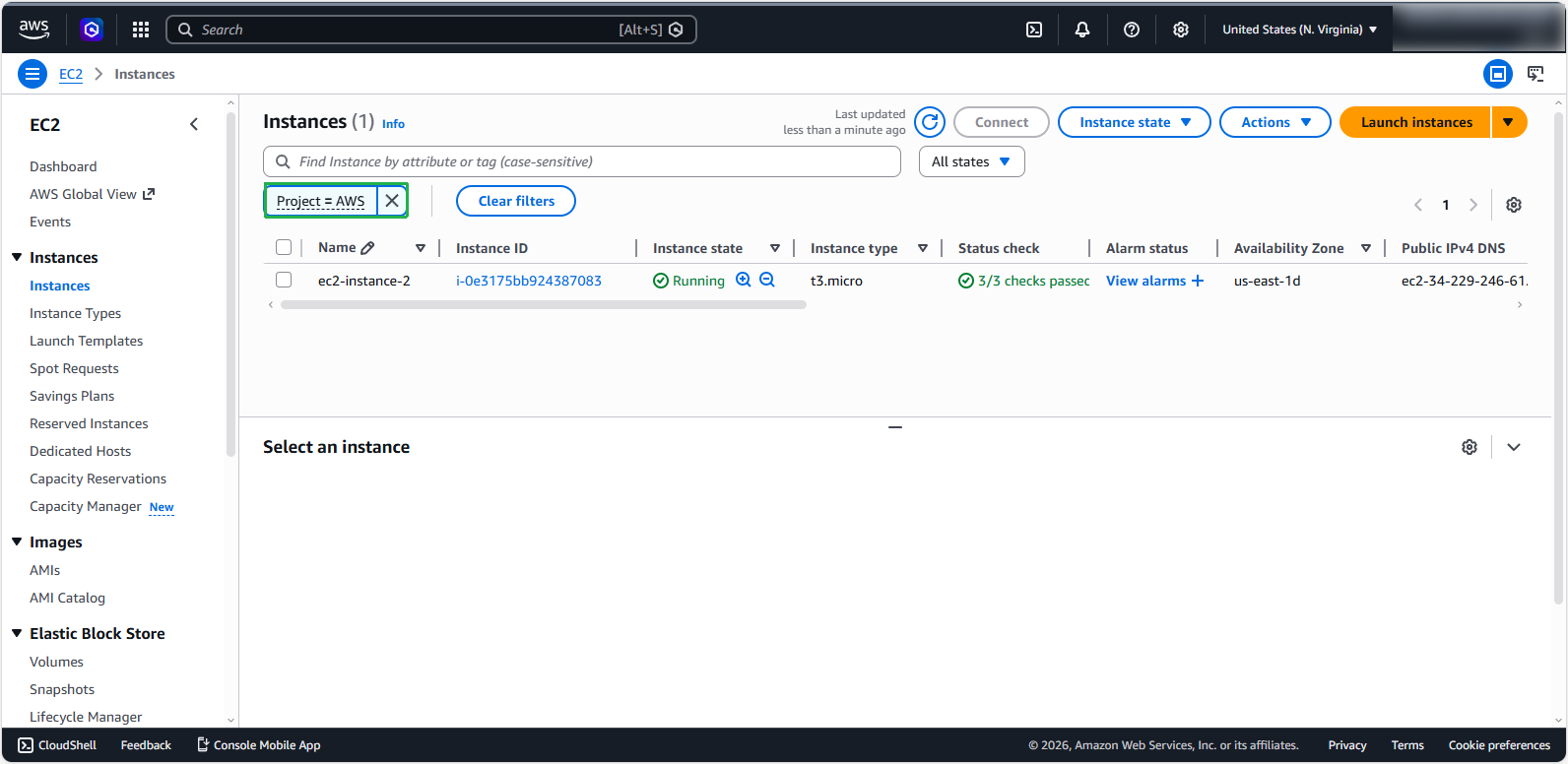This screenshot has height=764, width=1568.
Task: Open Capacity Manager in sidebar
Action: coord(86,506)
